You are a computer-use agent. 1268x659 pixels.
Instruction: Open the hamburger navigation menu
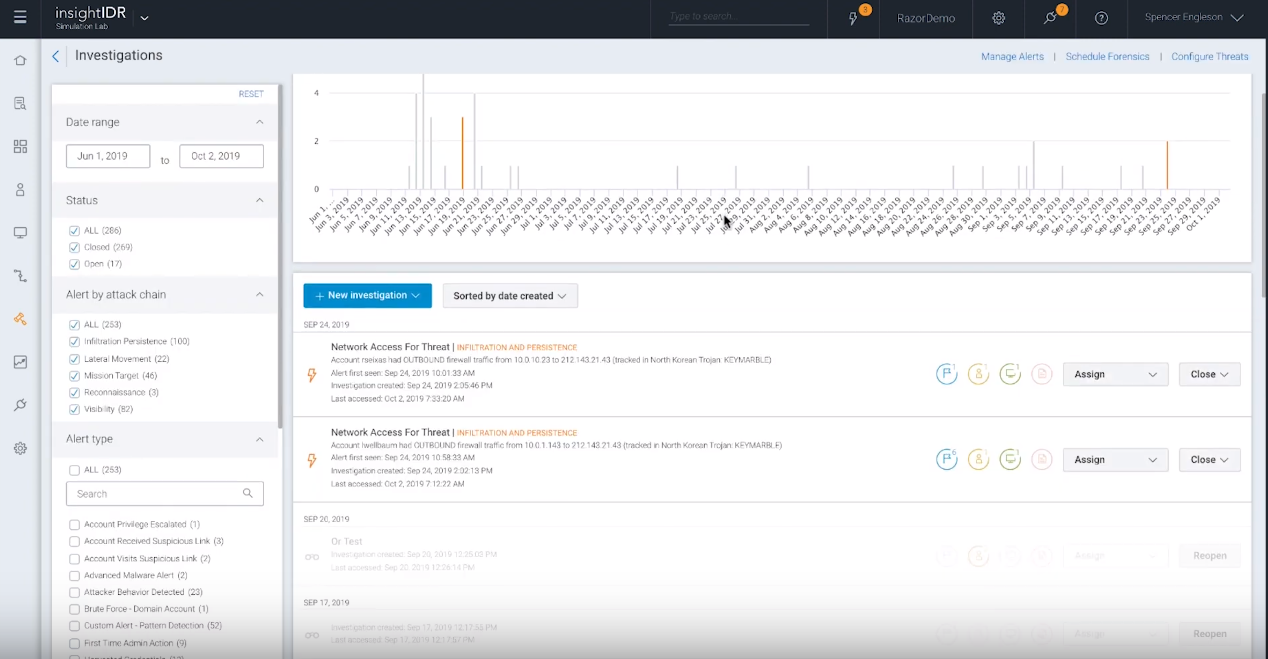click(x=20, y=18)
